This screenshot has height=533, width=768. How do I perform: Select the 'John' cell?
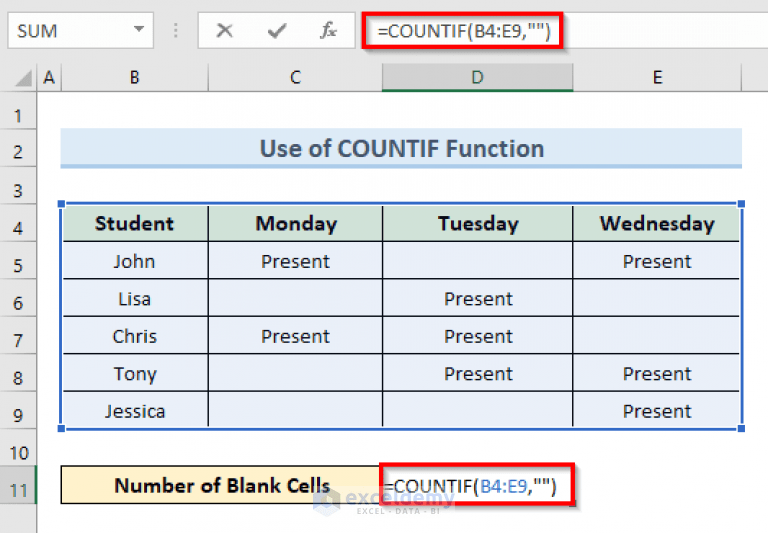coord(135,261)
